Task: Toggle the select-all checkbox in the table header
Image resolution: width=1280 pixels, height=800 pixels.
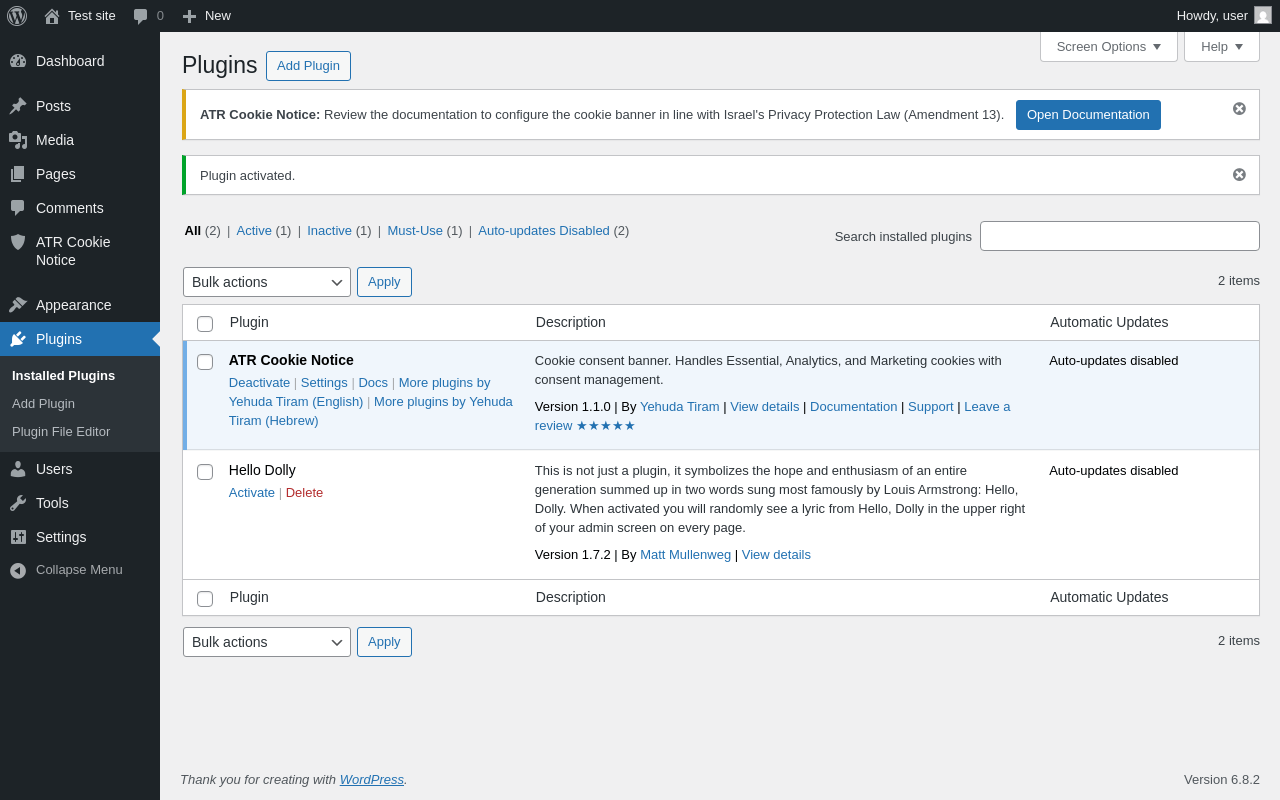Action: (205, 324)
